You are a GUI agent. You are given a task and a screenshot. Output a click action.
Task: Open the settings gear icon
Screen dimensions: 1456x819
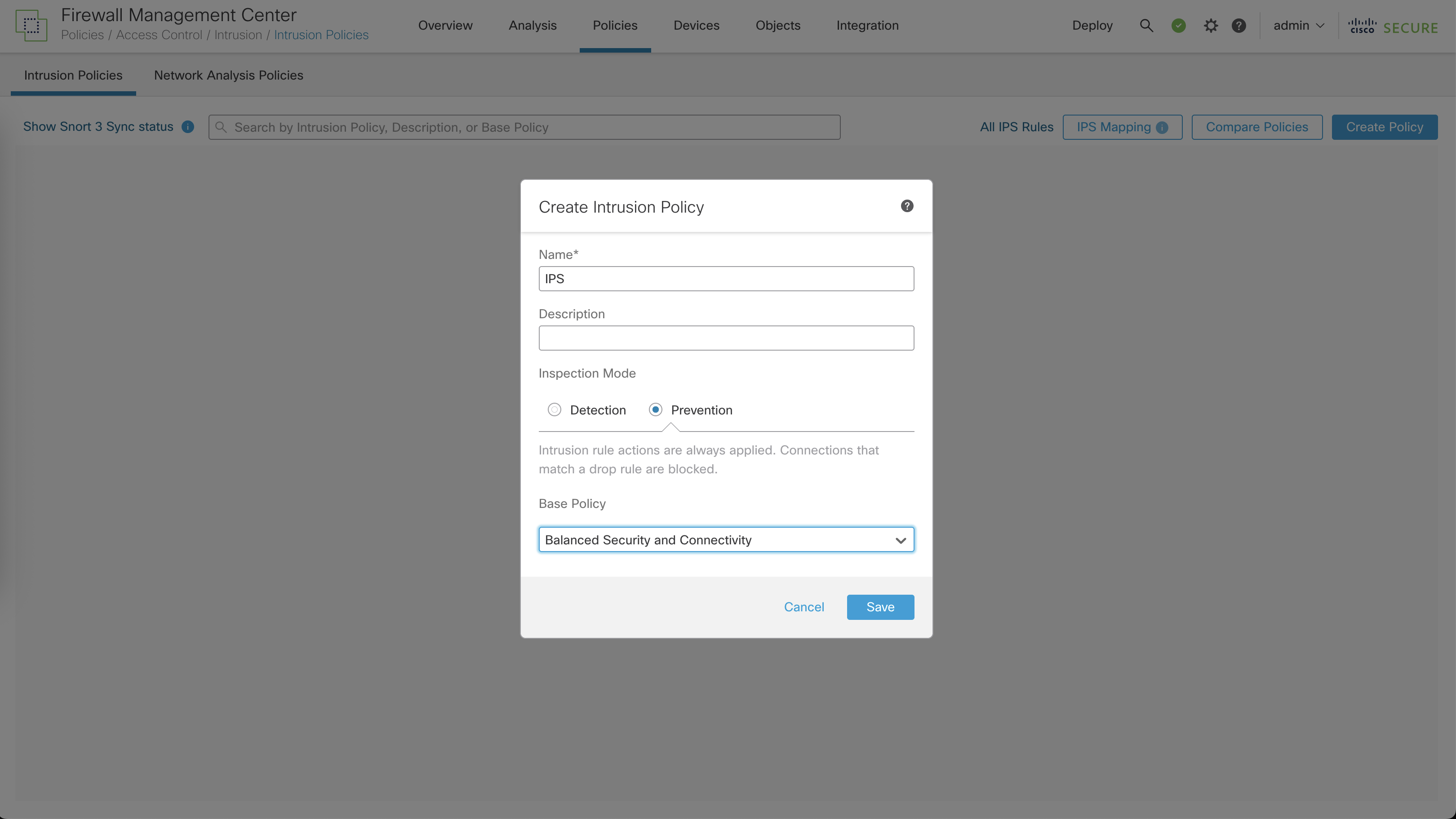point(1210,26)
